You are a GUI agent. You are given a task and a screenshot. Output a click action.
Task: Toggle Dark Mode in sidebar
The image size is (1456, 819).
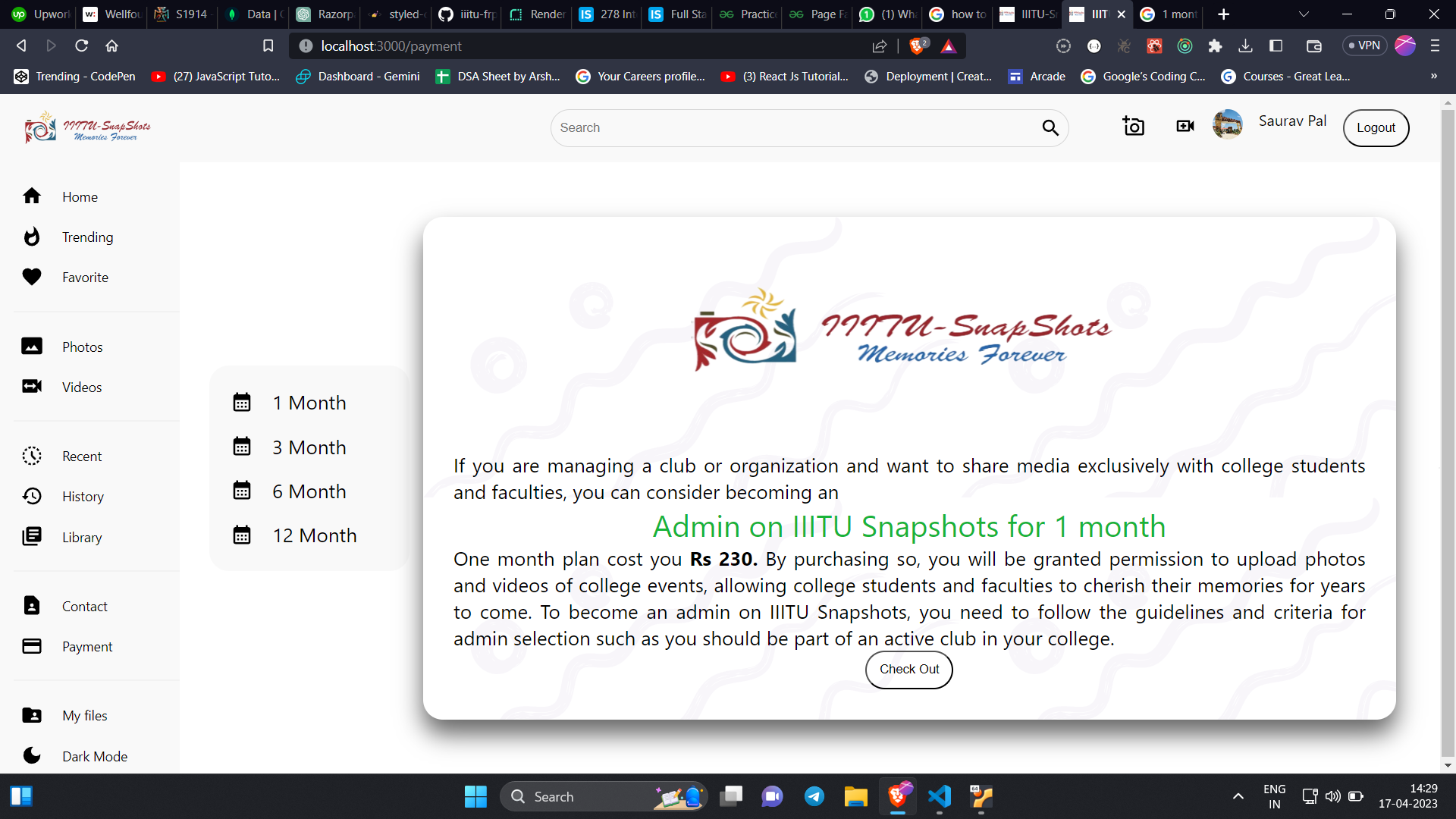point(94,757)
